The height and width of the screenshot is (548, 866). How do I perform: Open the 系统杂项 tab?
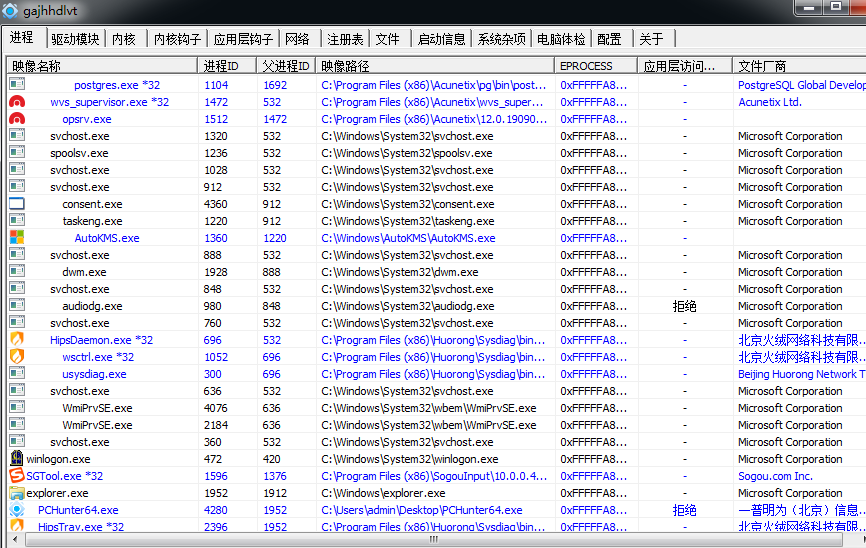click(x=501, y=39)
